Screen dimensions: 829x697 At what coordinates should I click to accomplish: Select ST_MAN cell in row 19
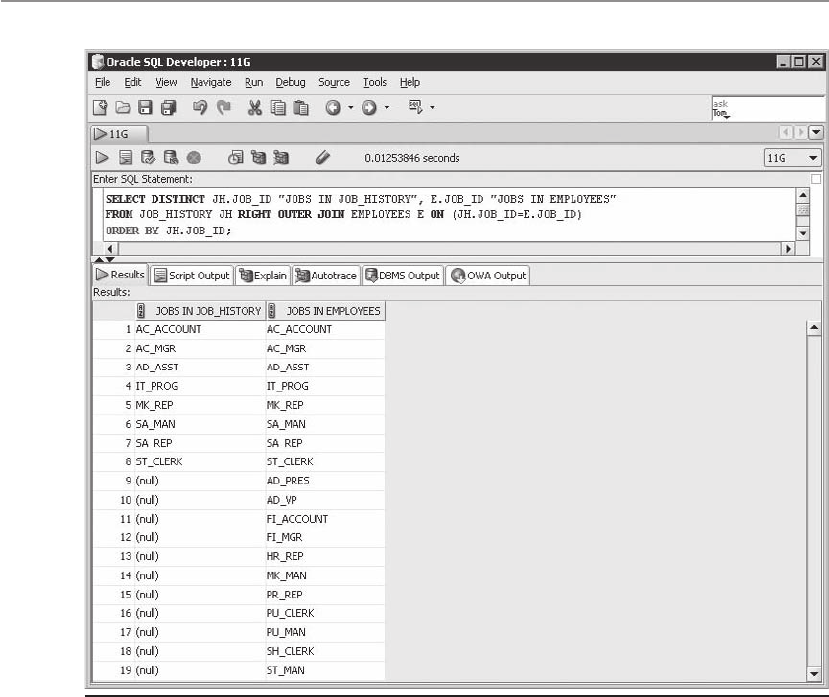pos(325,670)
